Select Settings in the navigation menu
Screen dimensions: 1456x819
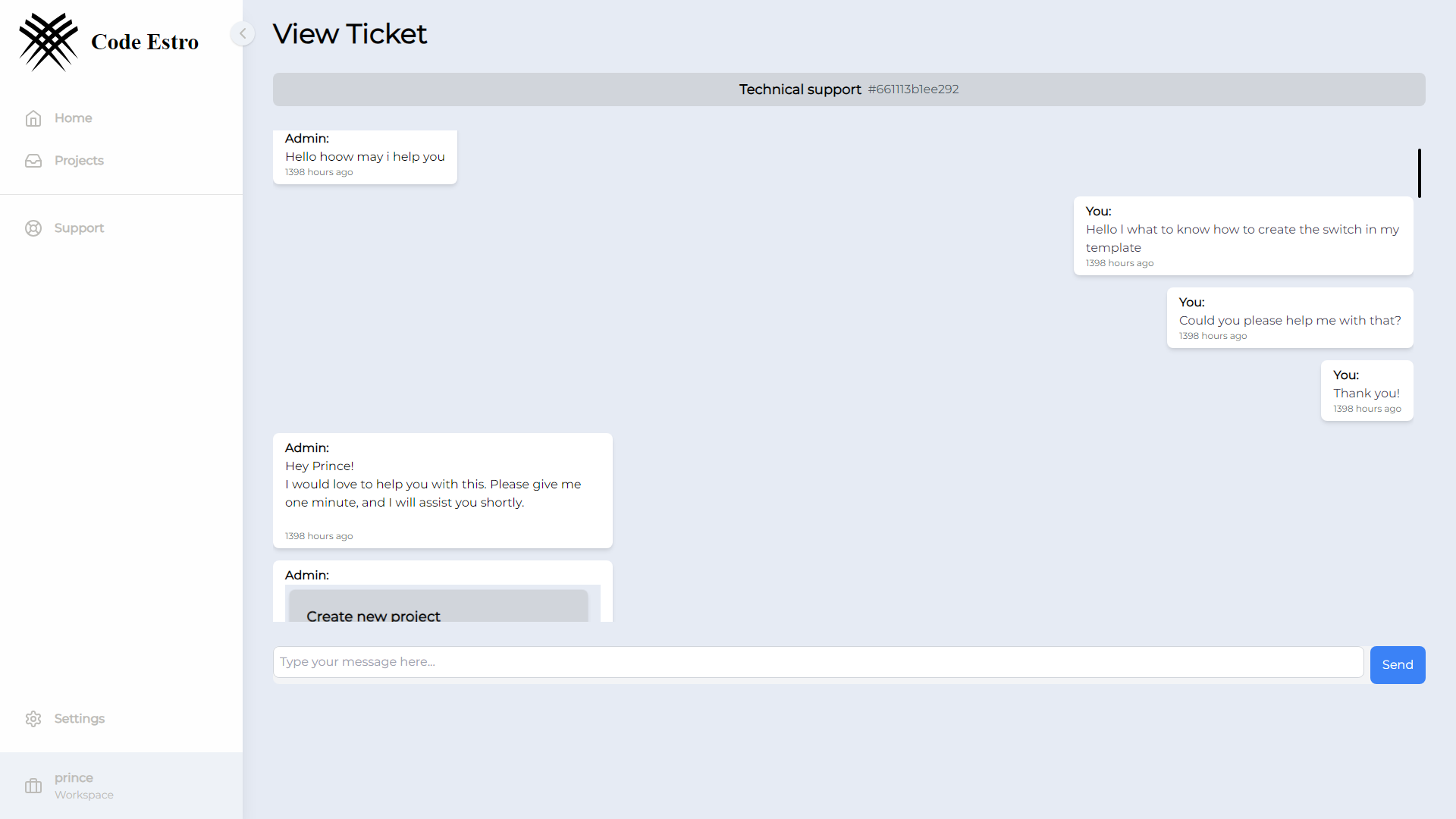(x=80, y=718)
